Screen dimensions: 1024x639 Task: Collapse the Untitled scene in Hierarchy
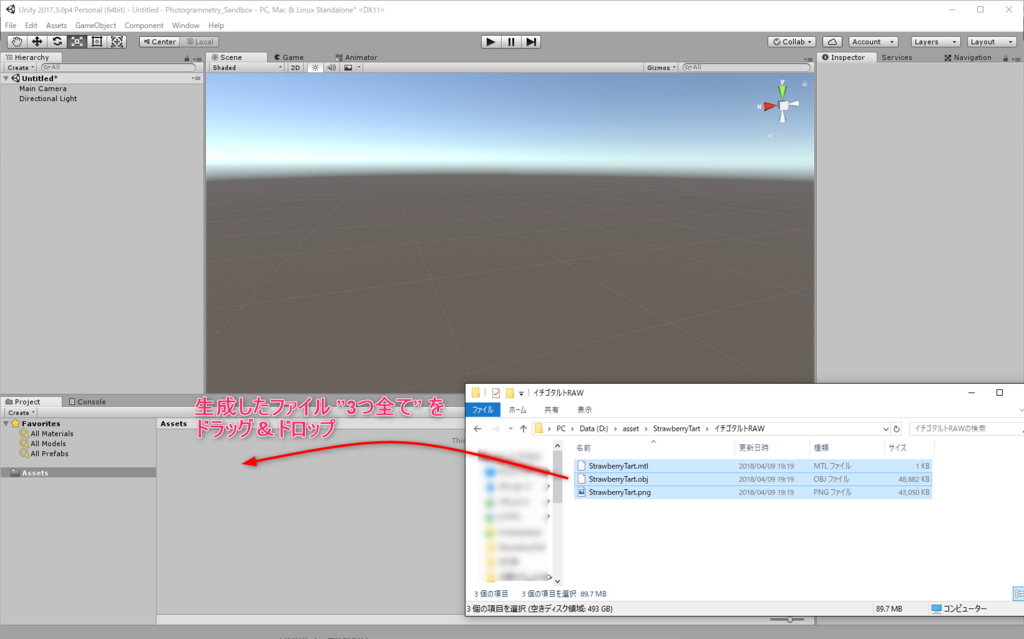7,78
